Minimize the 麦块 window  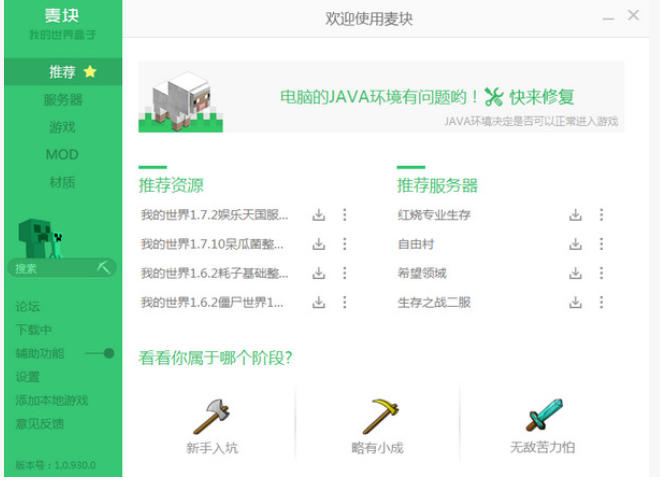point(608,18)
